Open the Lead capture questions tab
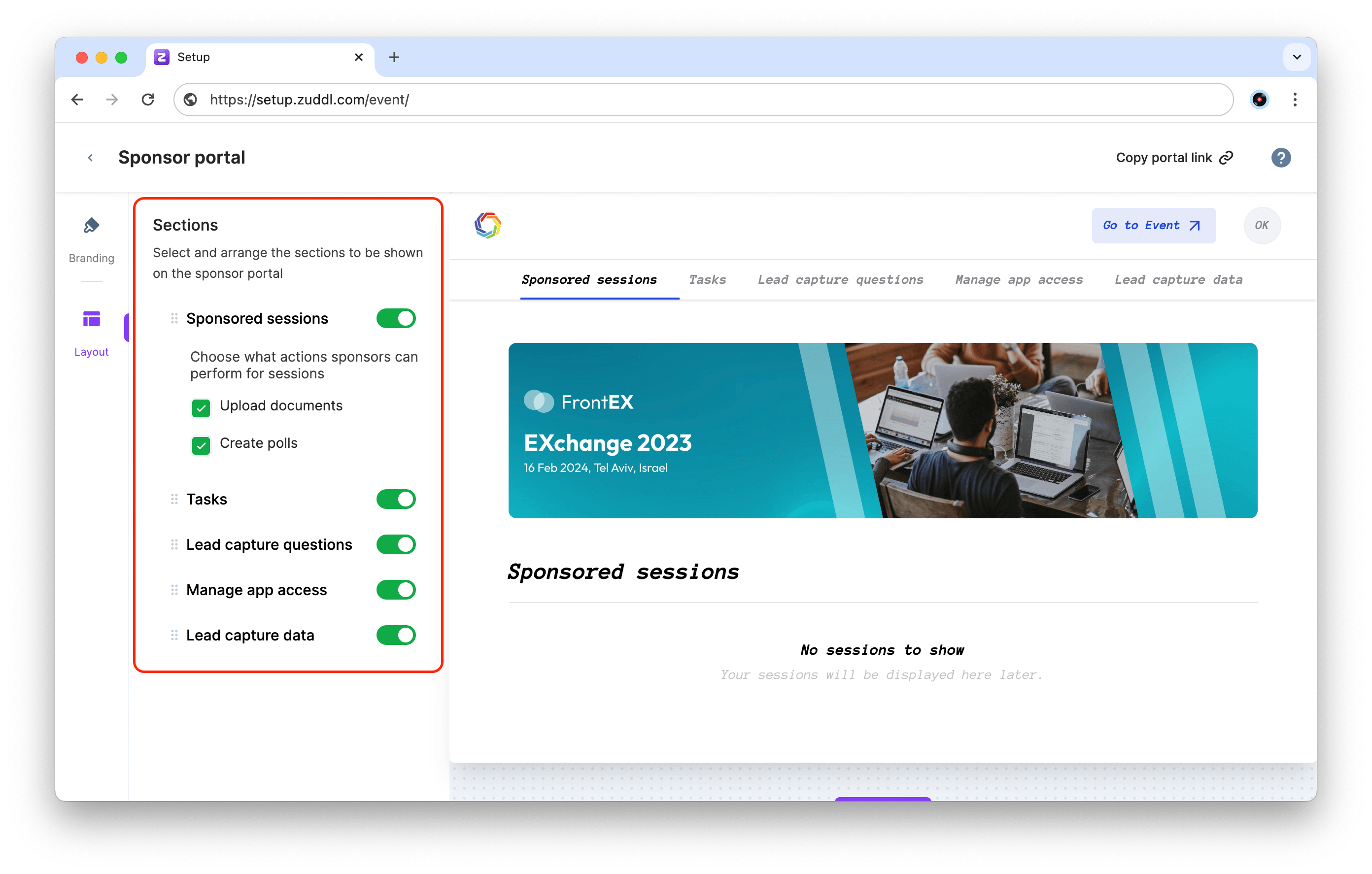Image resolution: width=1372 pixels, height=874 pixels. pos(840,280)
